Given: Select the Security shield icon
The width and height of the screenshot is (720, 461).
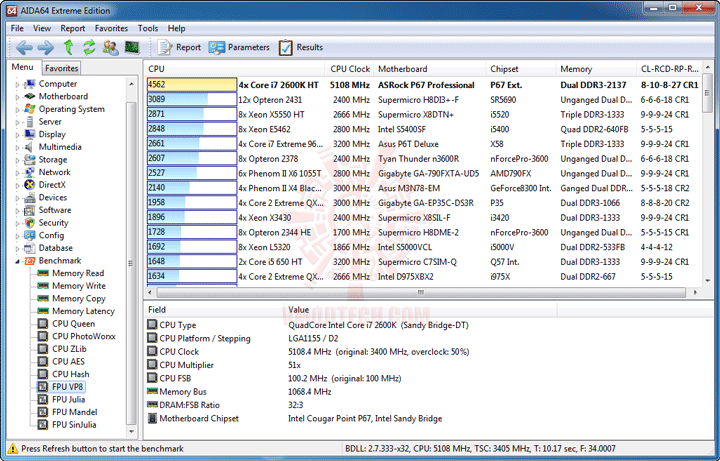Looking at the screenshot, I should click(30, 223).
